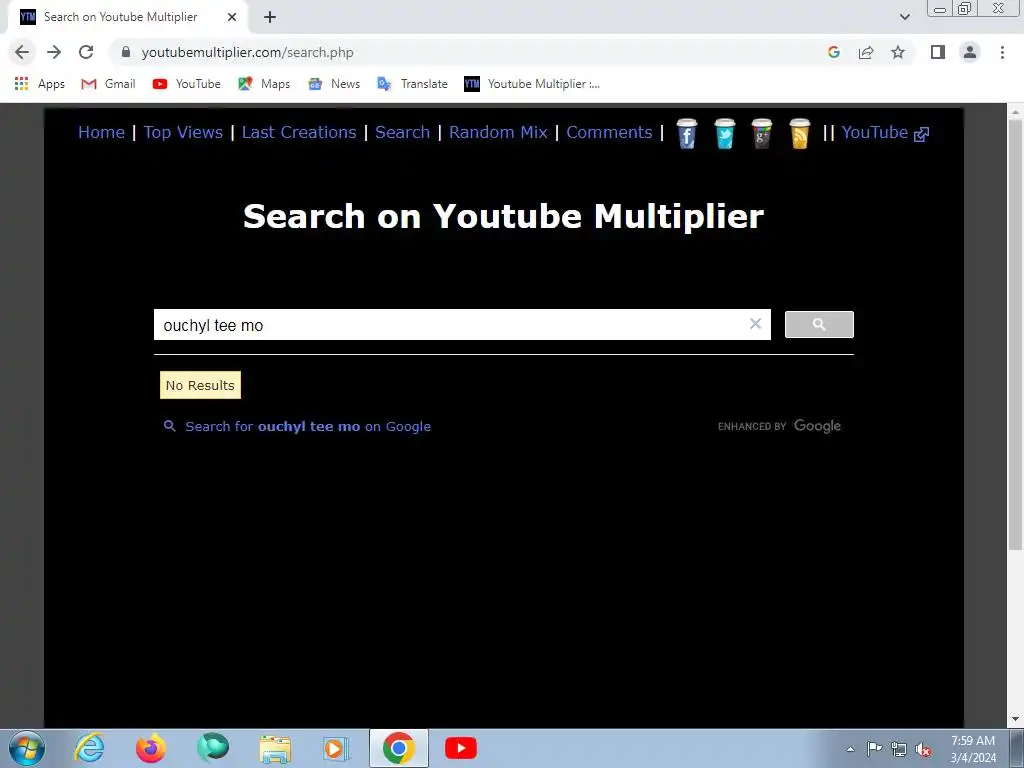The image size is (1024, 768).
Task: Click the browser forward arrow
Action: coord(54,52)
